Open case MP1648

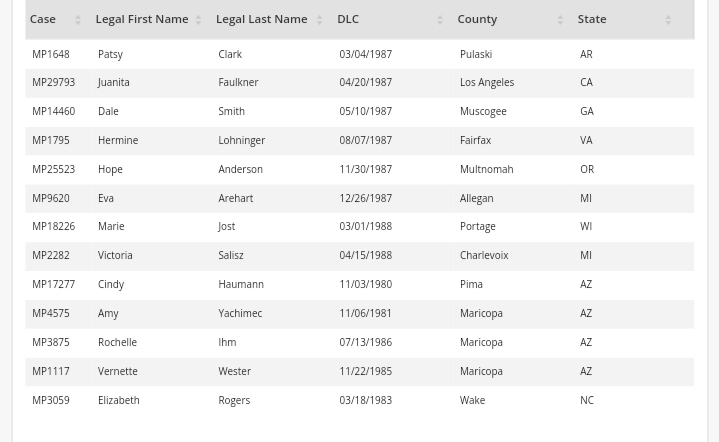pyautogui.click(x=50, y=54)
